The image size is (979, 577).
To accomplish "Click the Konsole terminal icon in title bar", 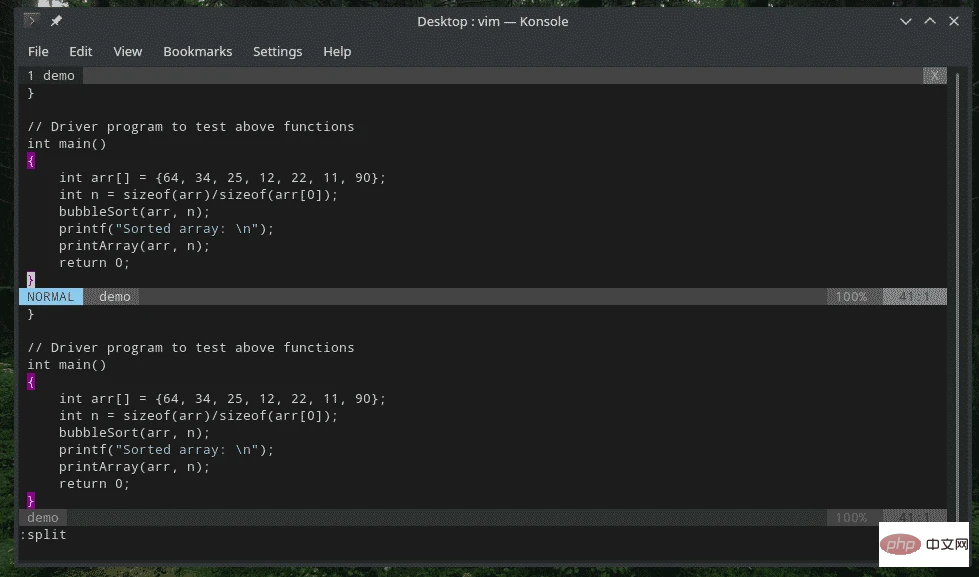I will (x=32, y=21).
